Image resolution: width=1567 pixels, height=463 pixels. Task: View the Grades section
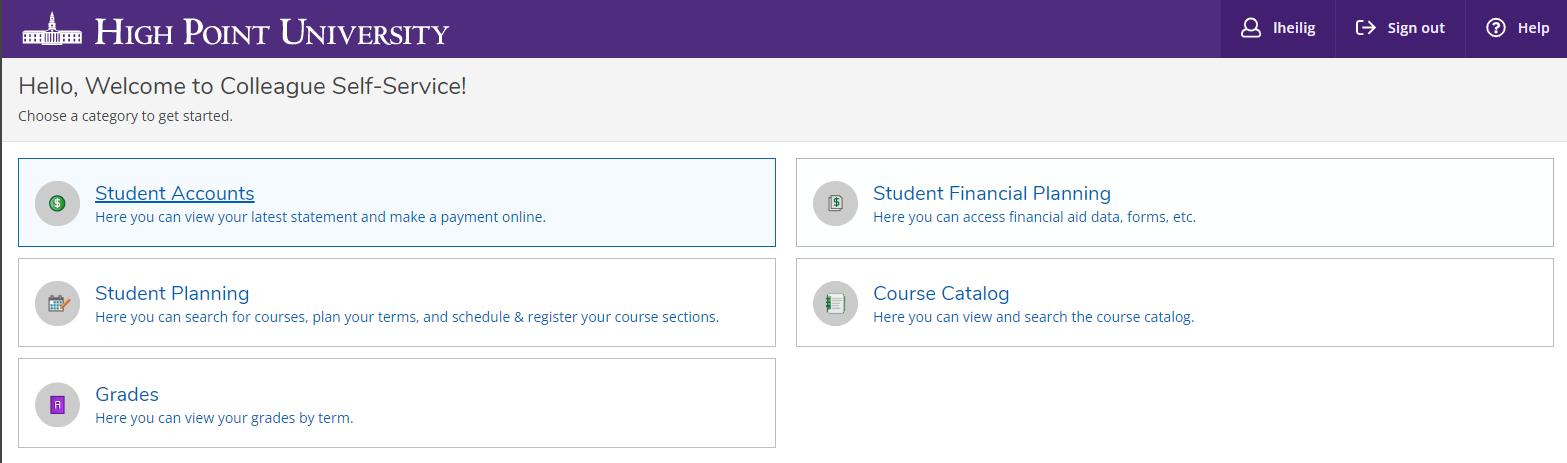click(127, 394)
